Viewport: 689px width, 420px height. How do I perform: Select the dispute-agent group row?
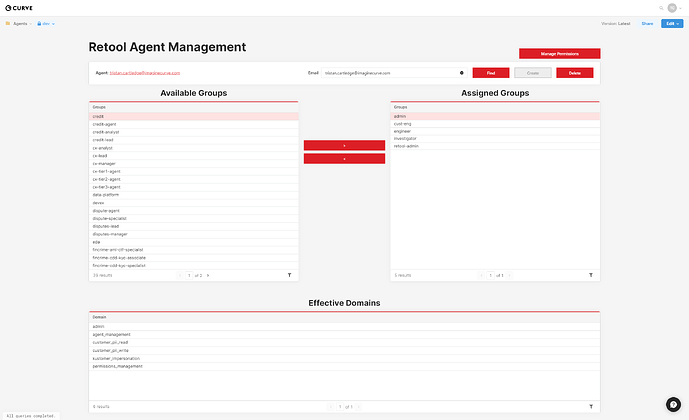193,211
